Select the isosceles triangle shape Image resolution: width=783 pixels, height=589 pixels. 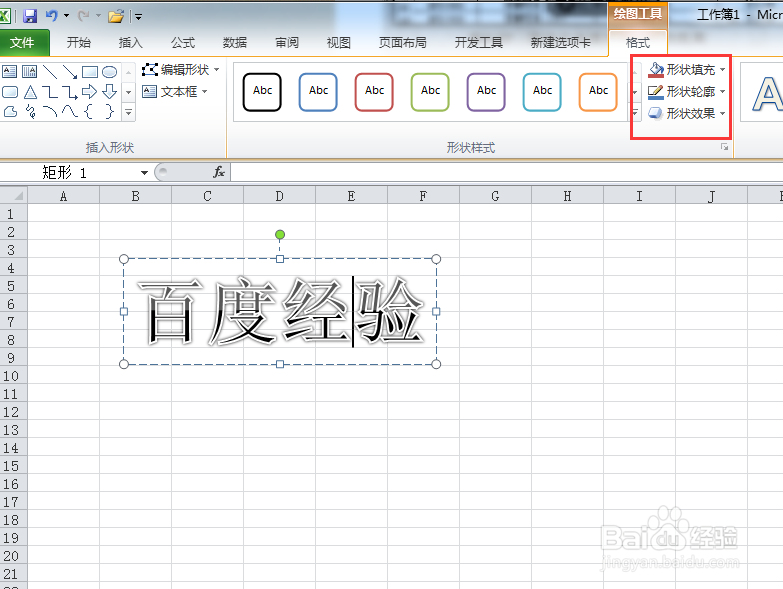(30, 92)
